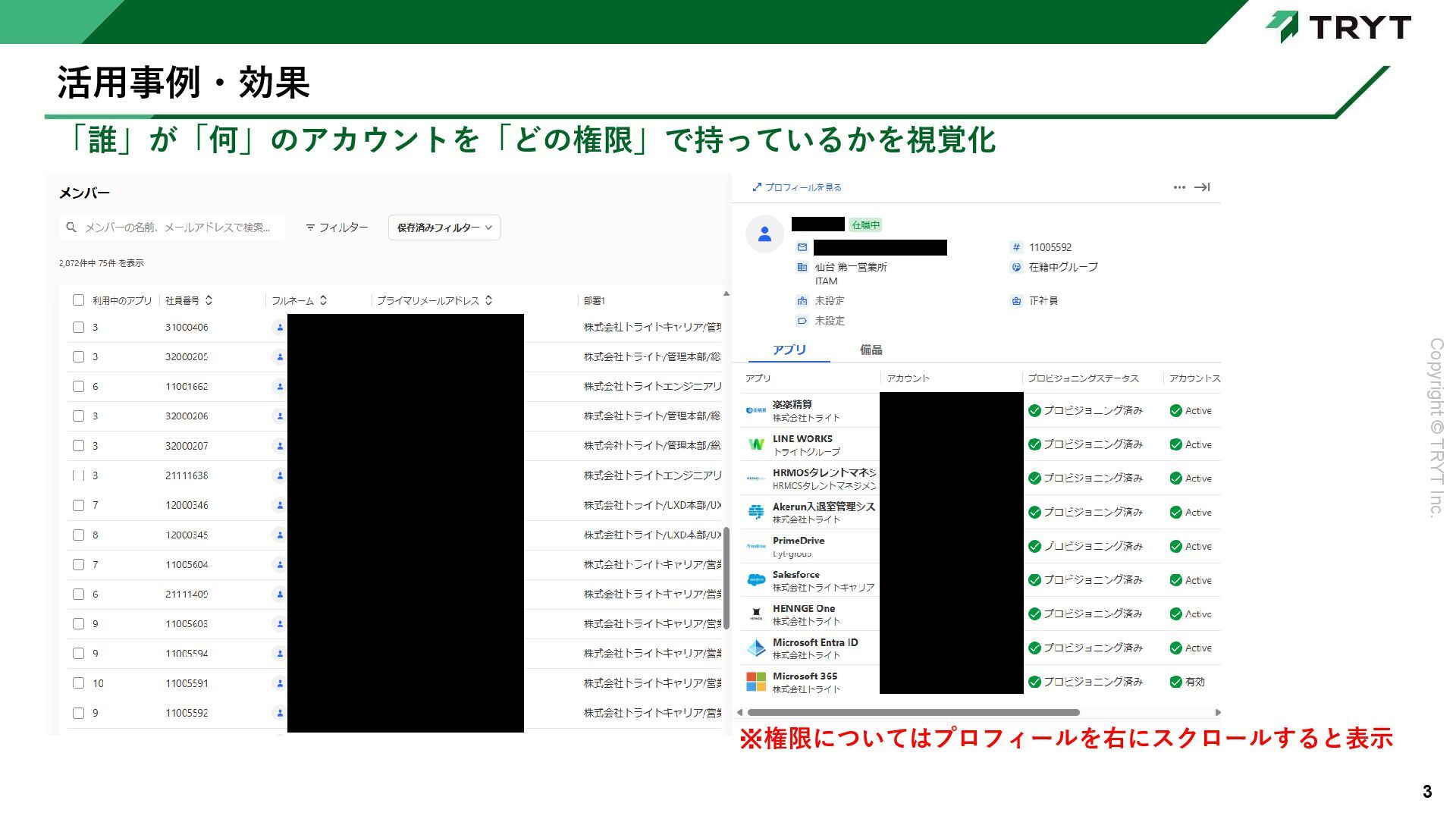
Task: Open the フィルター button
Action: (x=337, y=227)
